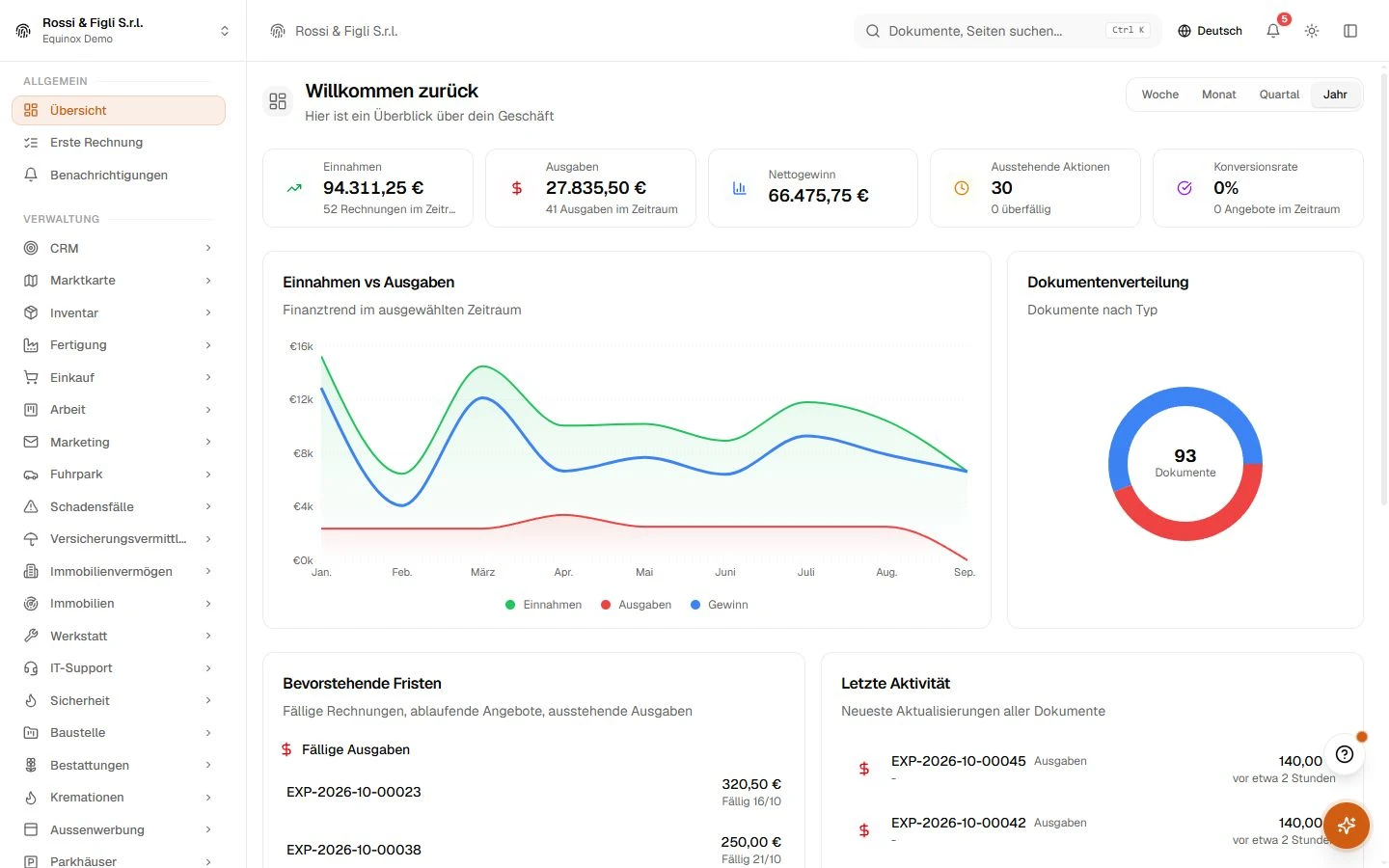
Task: Toggle the sidebar panel layout icon
Action: point(1350,31)
